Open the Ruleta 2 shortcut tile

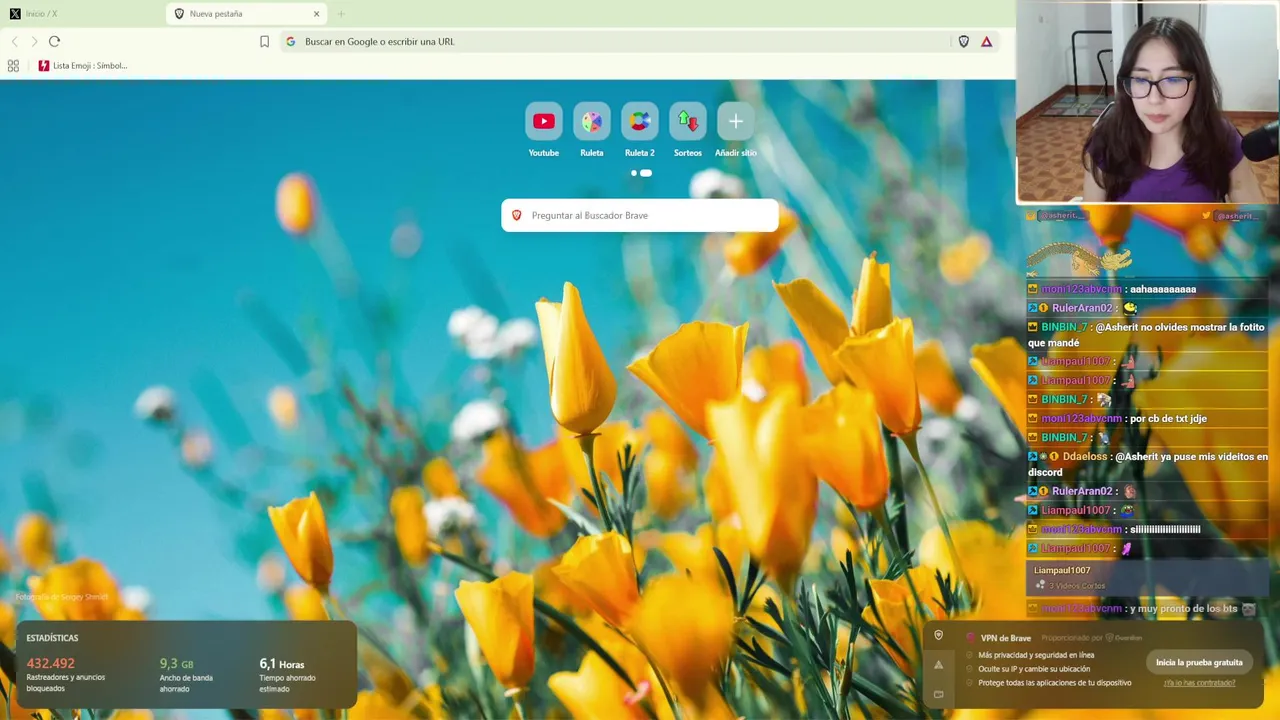pos(640,121)
